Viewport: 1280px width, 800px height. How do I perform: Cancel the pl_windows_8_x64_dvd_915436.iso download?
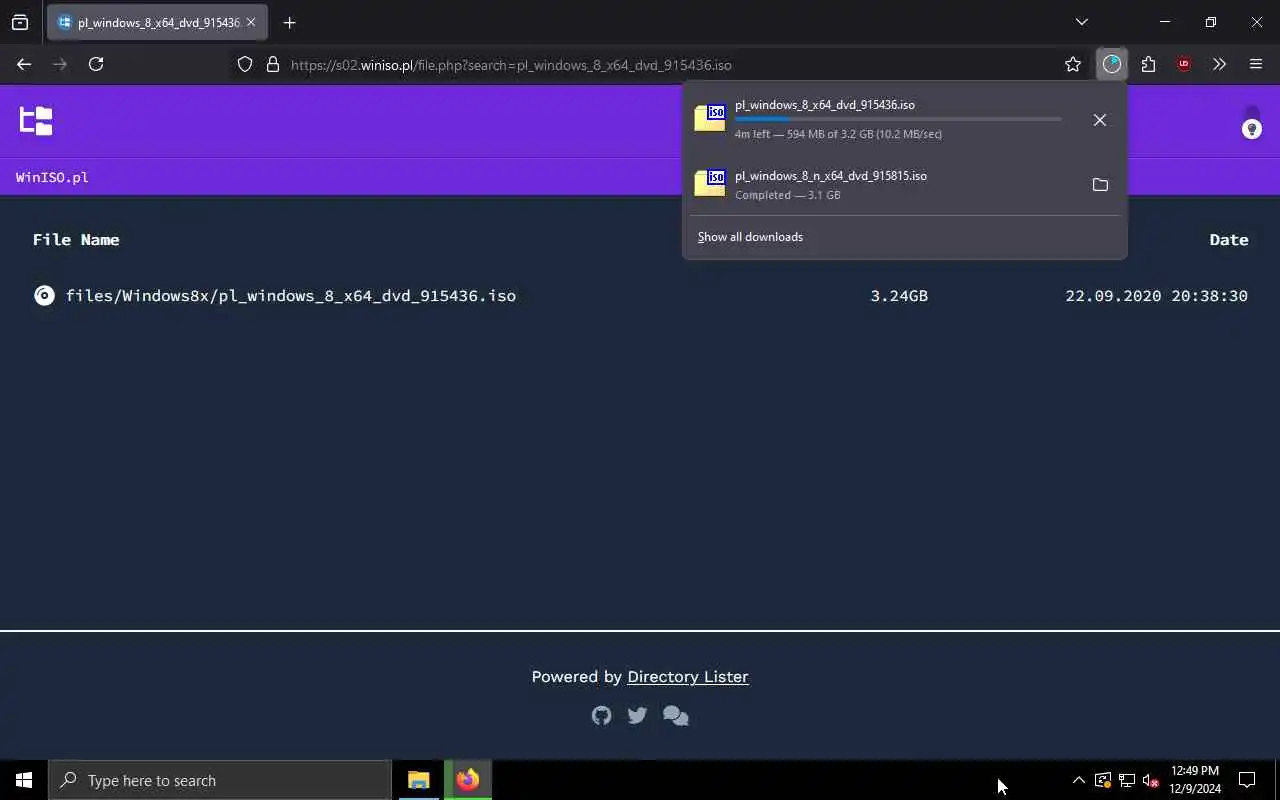click(1100, 120)
